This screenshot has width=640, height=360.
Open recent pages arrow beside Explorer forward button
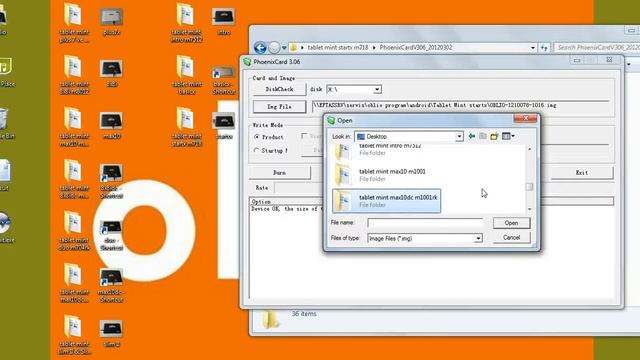(x=284, y=48)
